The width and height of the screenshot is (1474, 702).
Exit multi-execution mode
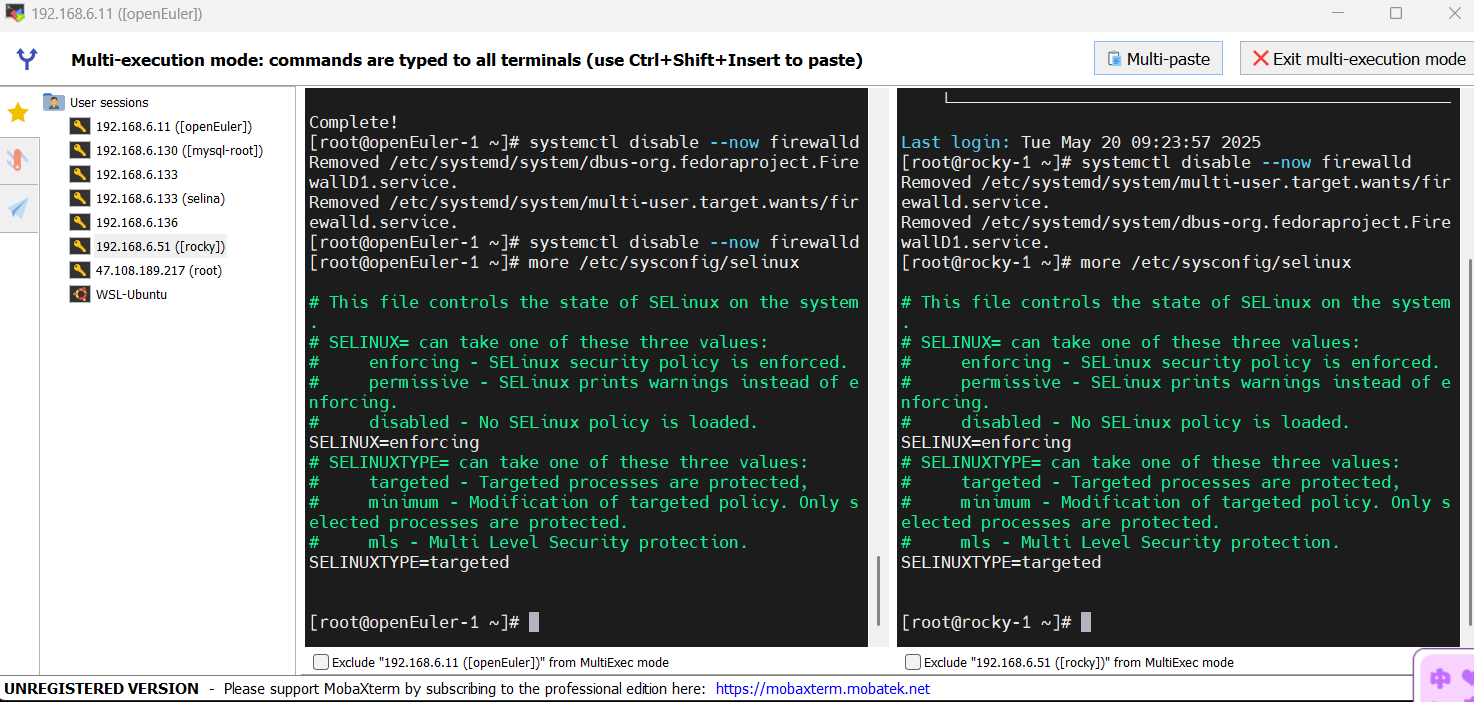pos(1357,59)
